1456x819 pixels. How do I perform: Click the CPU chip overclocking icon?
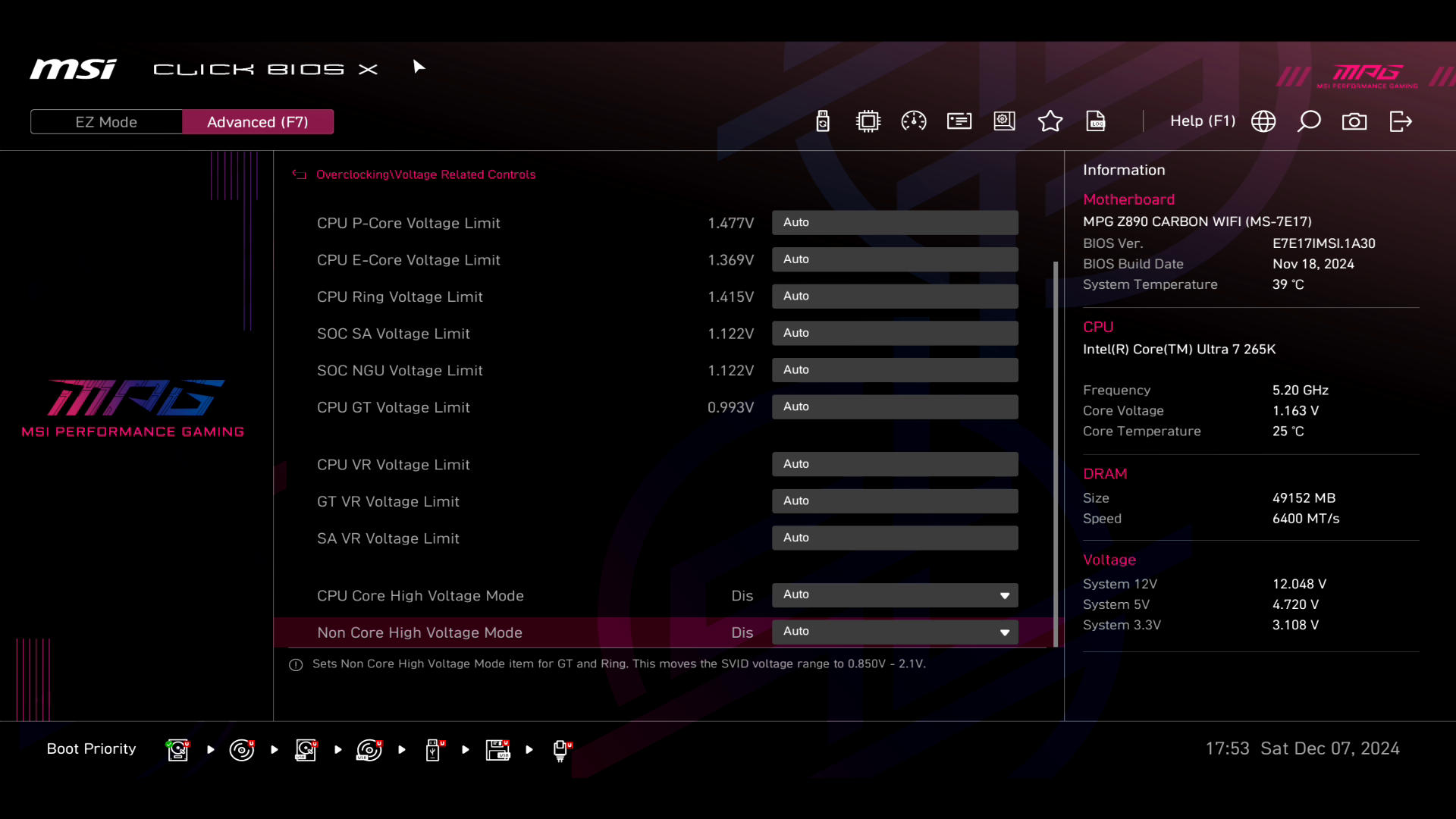868,121
